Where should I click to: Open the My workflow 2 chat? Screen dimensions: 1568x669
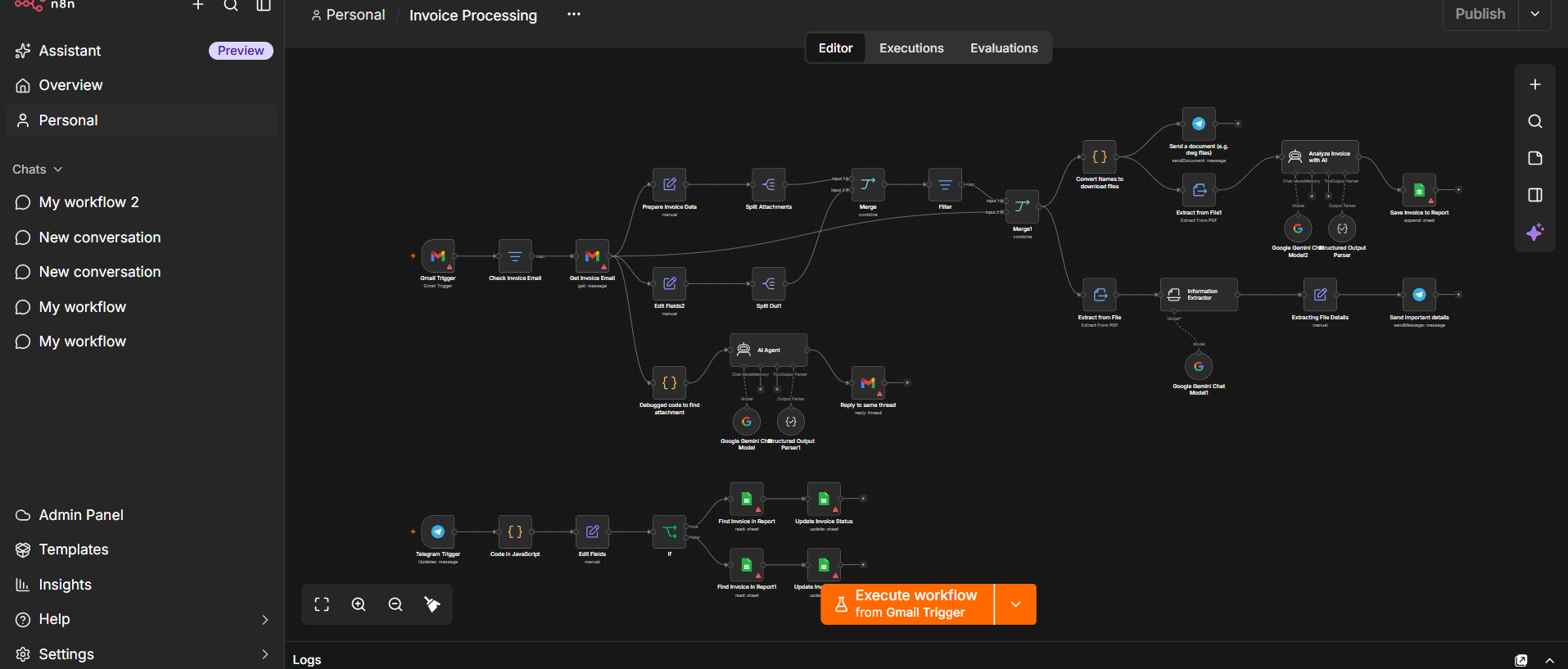[142, 202]
